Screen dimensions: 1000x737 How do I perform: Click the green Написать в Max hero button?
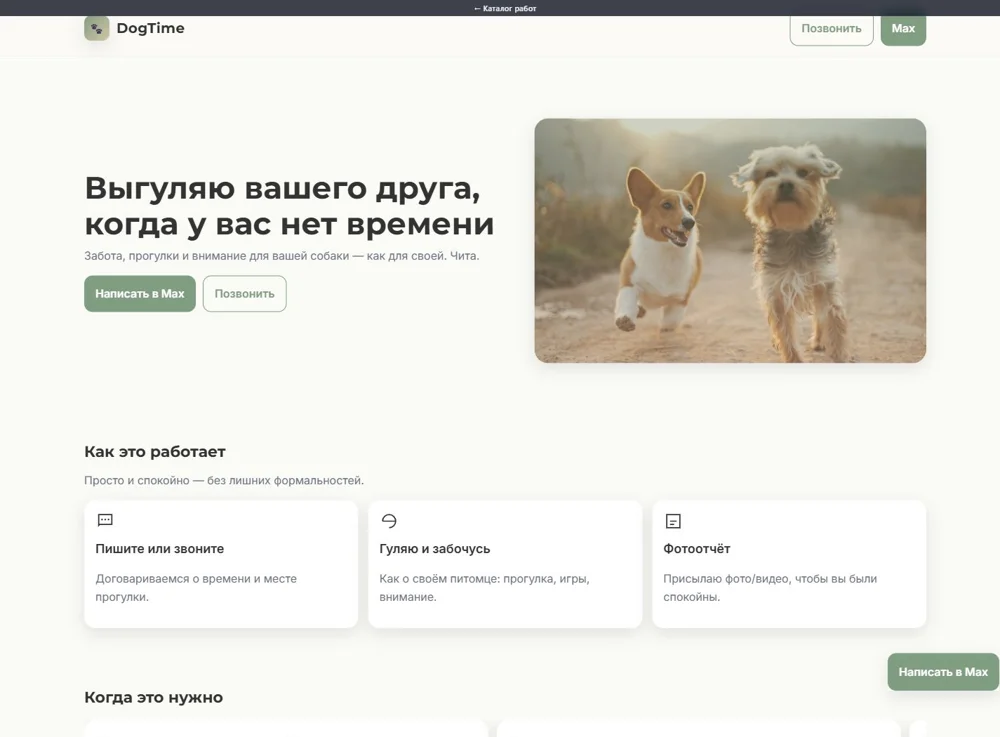click(x=140, y=294)
